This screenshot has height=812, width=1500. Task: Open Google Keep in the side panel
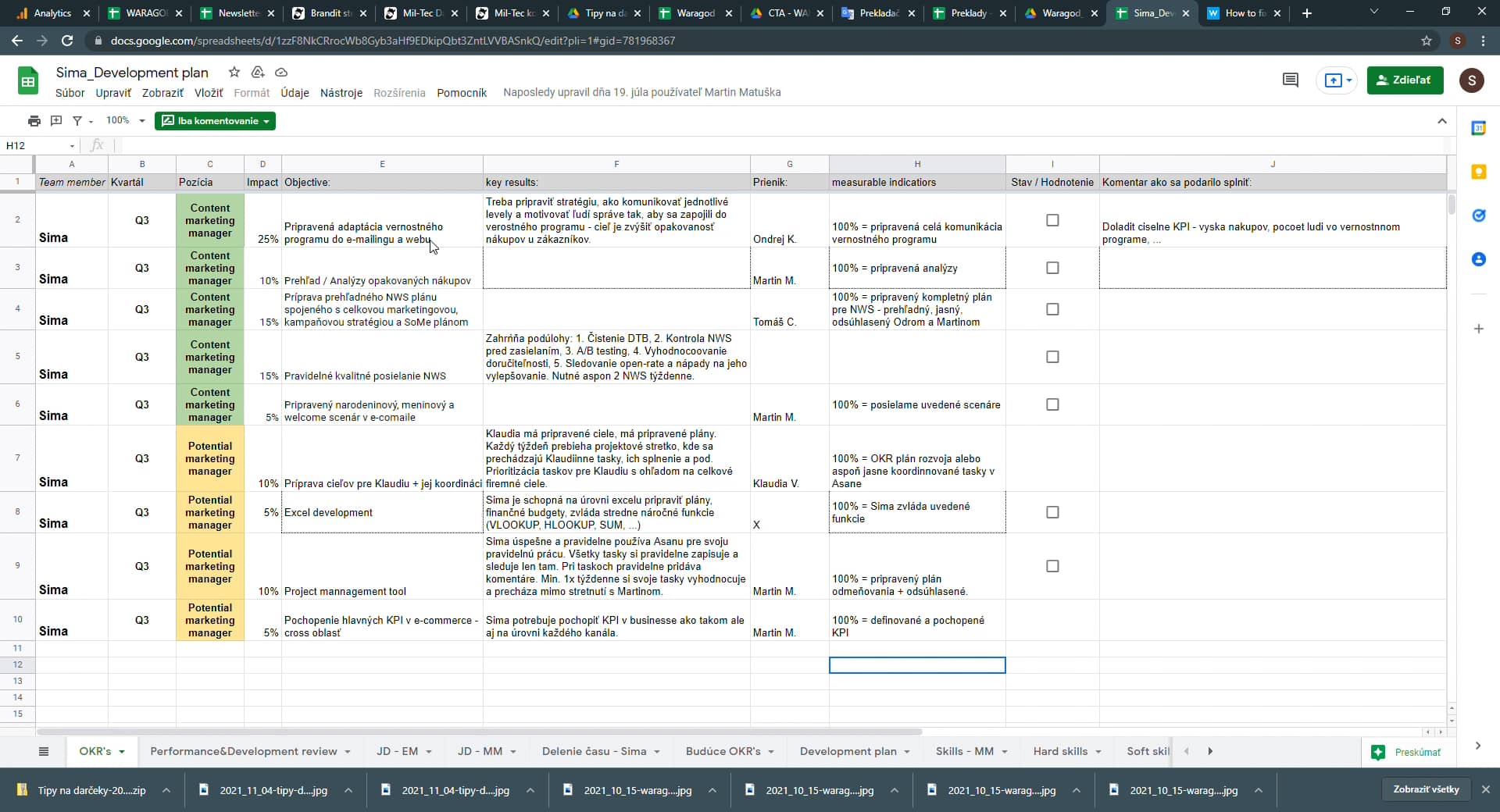pos(1480,173)
